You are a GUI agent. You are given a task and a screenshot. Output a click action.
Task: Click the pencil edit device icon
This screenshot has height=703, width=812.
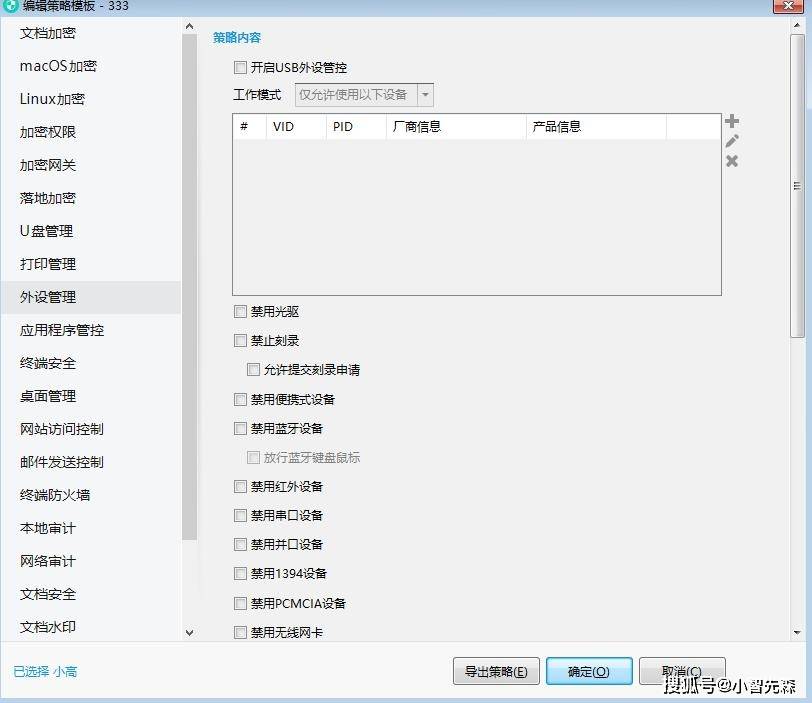[x=732, y=141]
